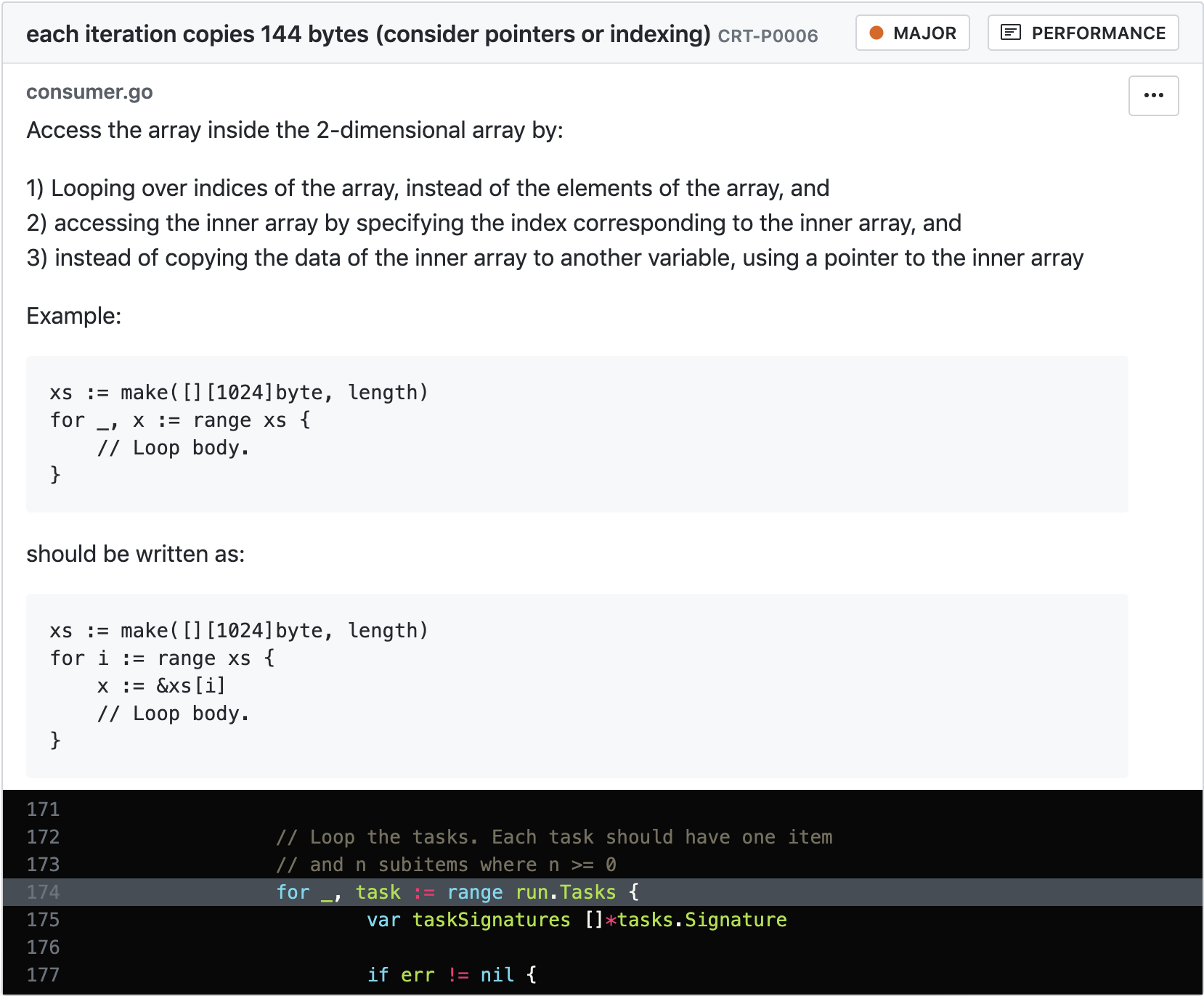Click the 'Loop the tasks' comment line
The width and height of the screenshot is (1204, 996).
coord(553,837)
